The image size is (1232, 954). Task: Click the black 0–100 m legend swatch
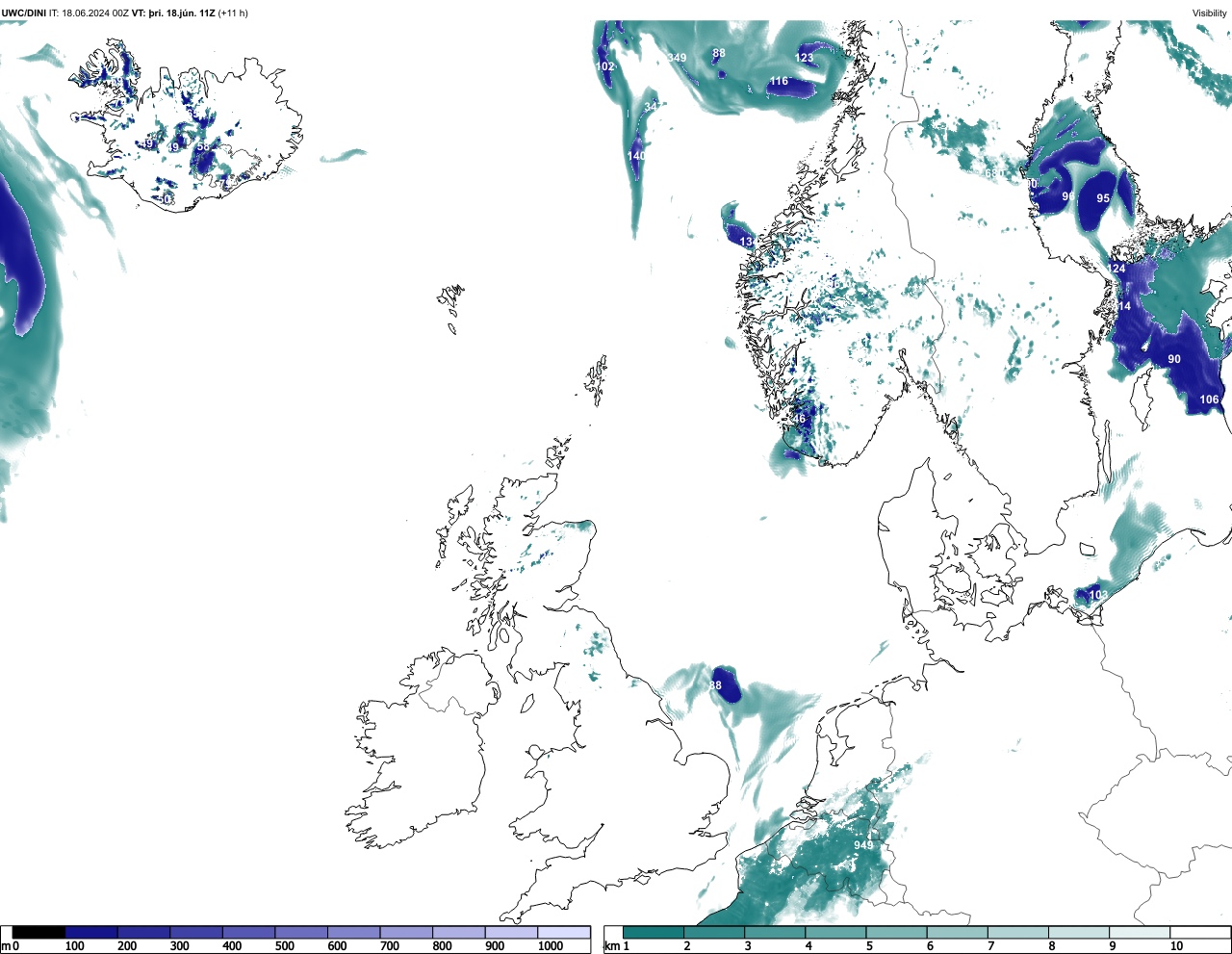point(38,932)
